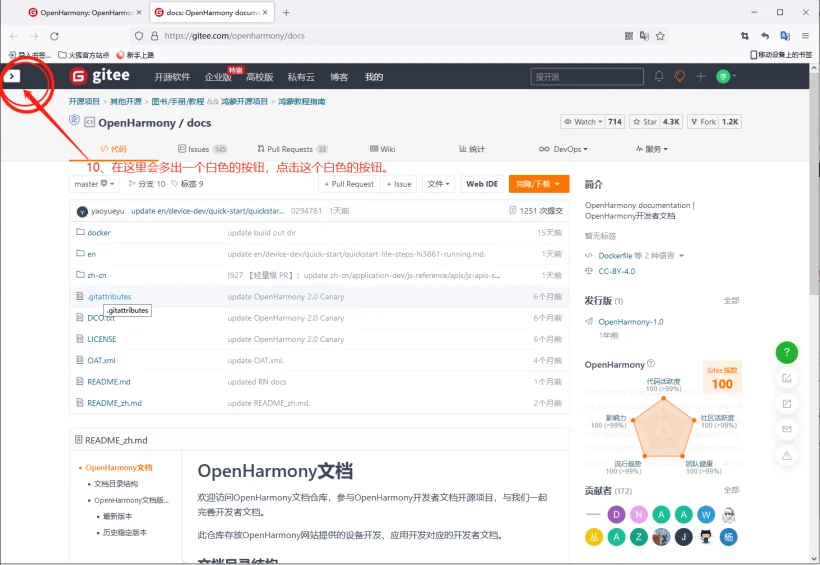Click 企业版 in top navigation
The image size is (820, 565).
pos(218,77)
